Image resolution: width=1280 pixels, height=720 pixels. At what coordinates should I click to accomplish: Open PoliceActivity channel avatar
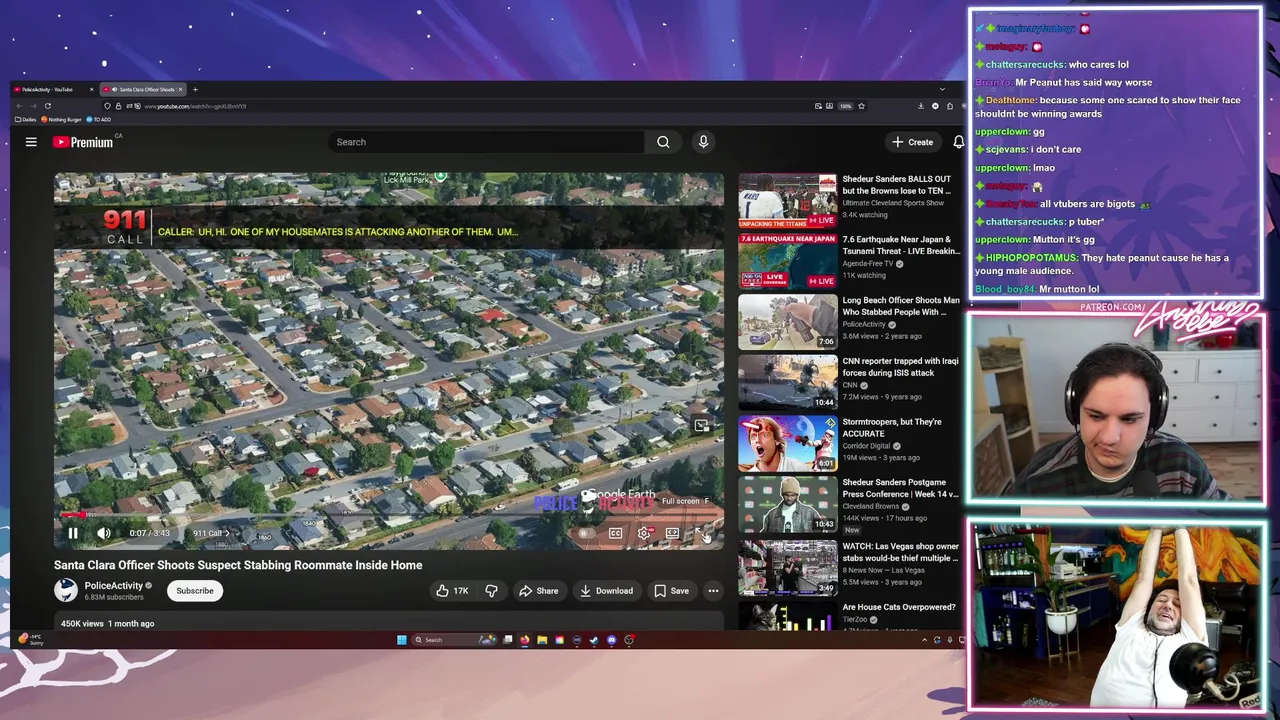pyautogui.click(x=66, y=590)
